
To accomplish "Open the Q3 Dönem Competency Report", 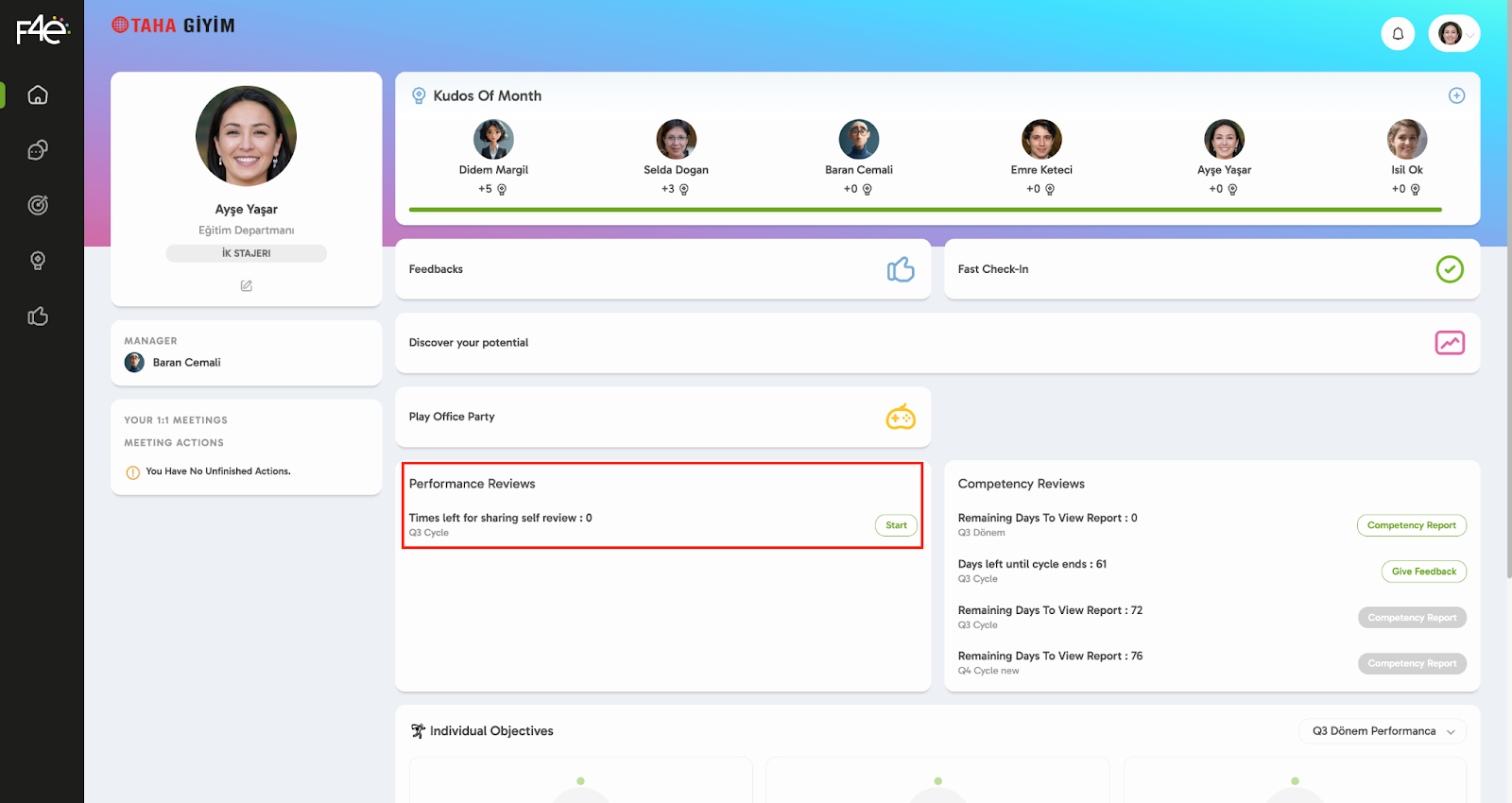I will pos(1411,525).
